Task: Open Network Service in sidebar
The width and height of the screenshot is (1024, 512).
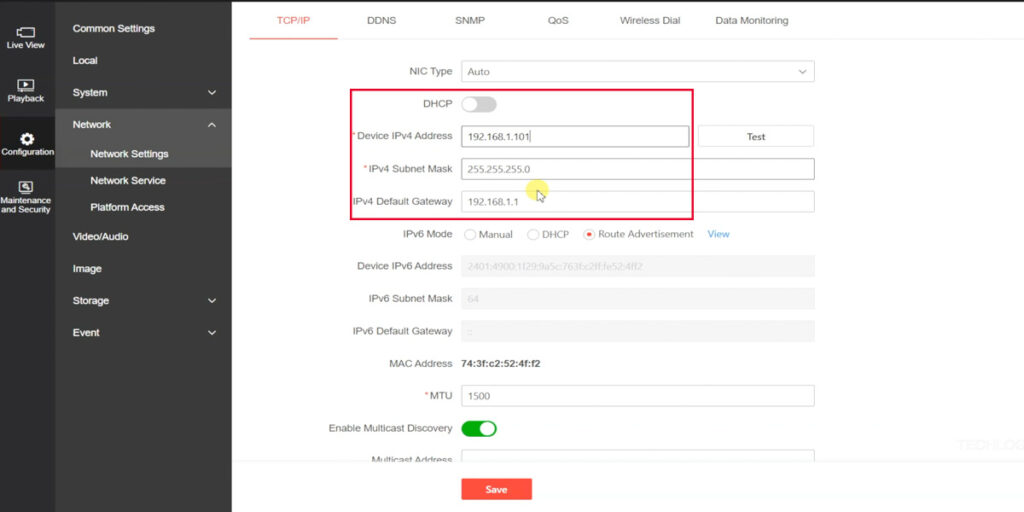Action: [128, 181]
